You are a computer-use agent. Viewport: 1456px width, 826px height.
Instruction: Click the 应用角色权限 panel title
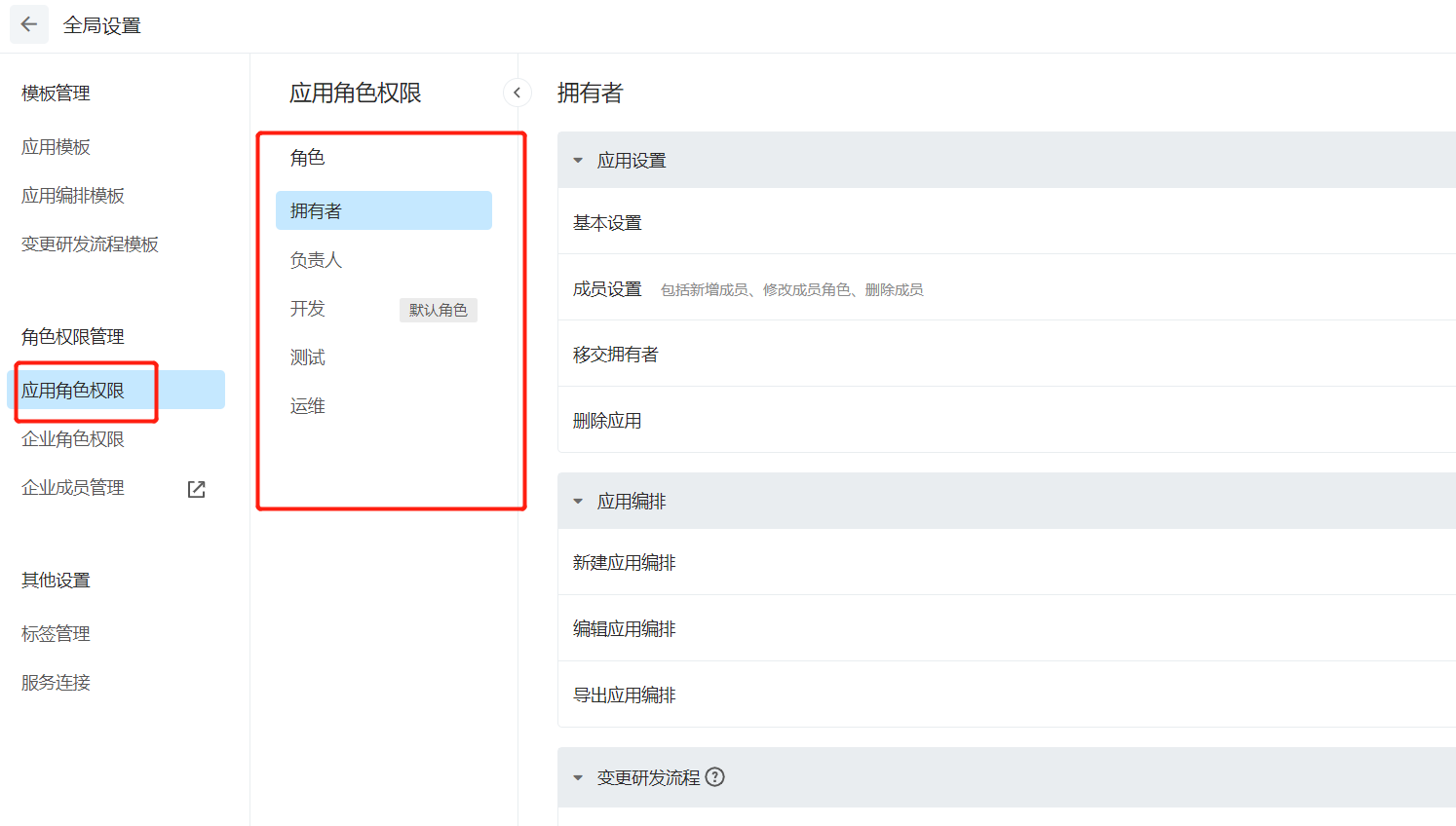tap(356, 93)
